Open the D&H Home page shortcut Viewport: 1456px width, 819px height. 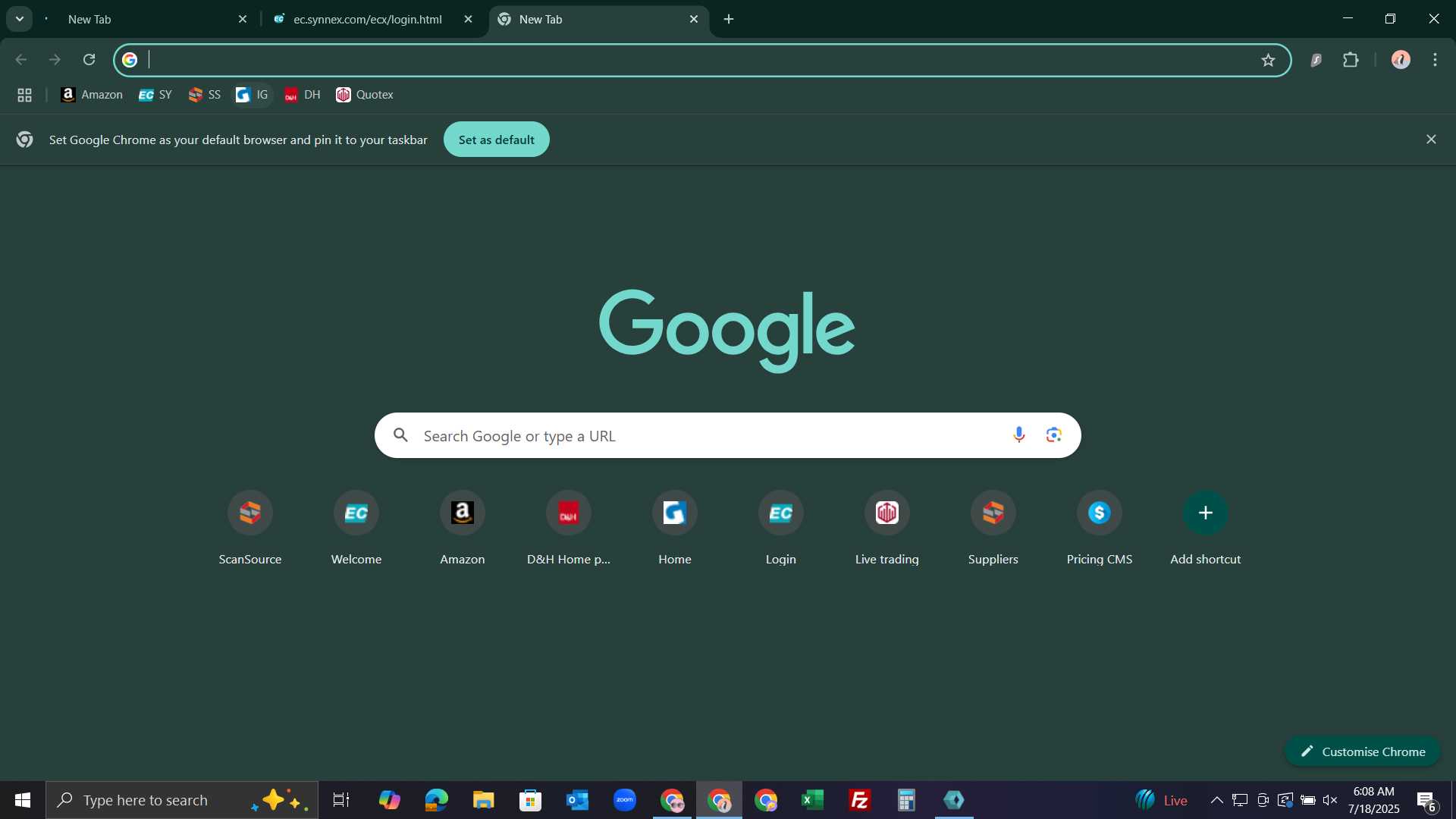coord(569,529)
